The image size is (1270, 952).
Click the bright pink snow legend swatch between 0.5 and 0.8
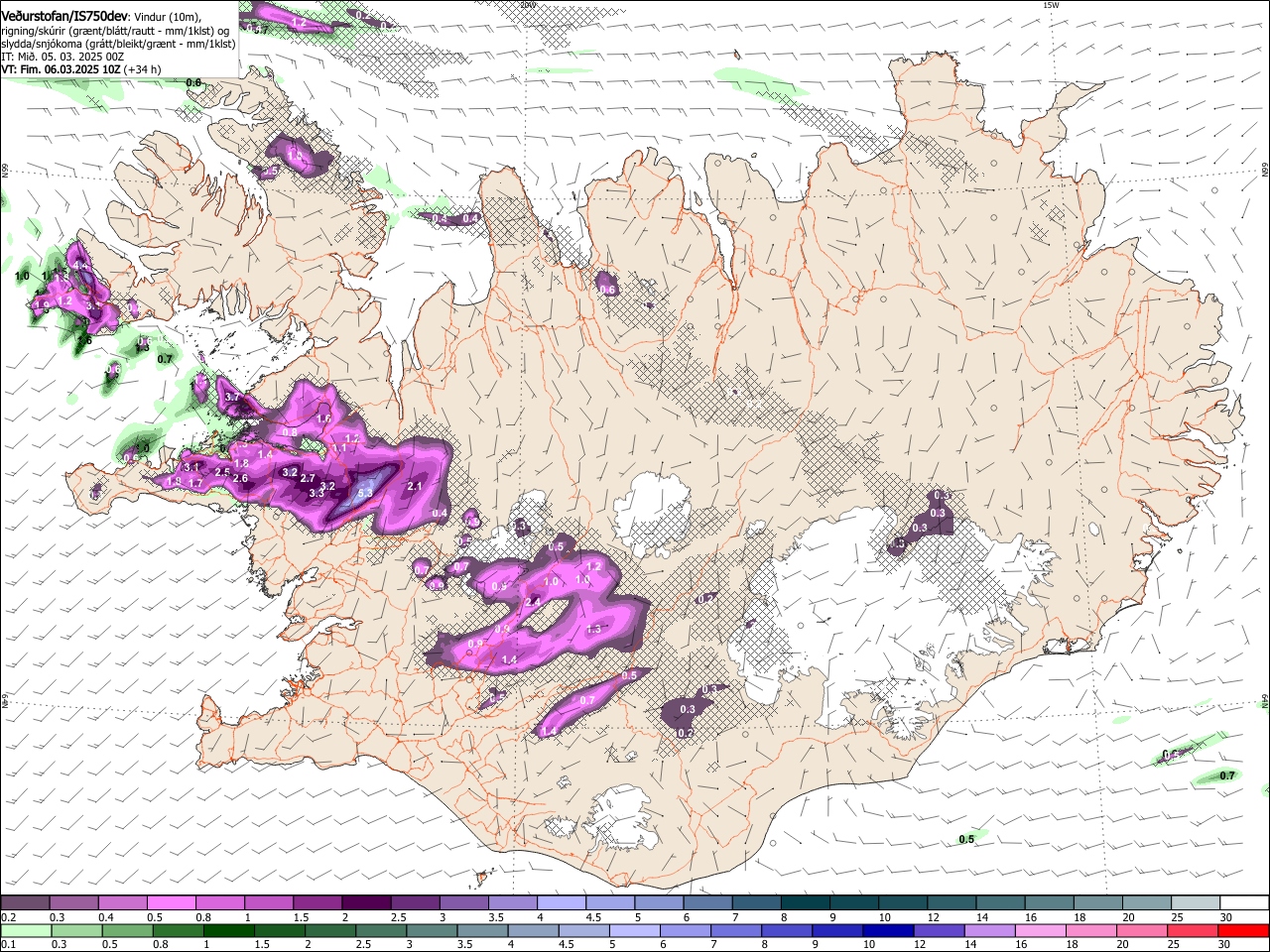point(171,903)
